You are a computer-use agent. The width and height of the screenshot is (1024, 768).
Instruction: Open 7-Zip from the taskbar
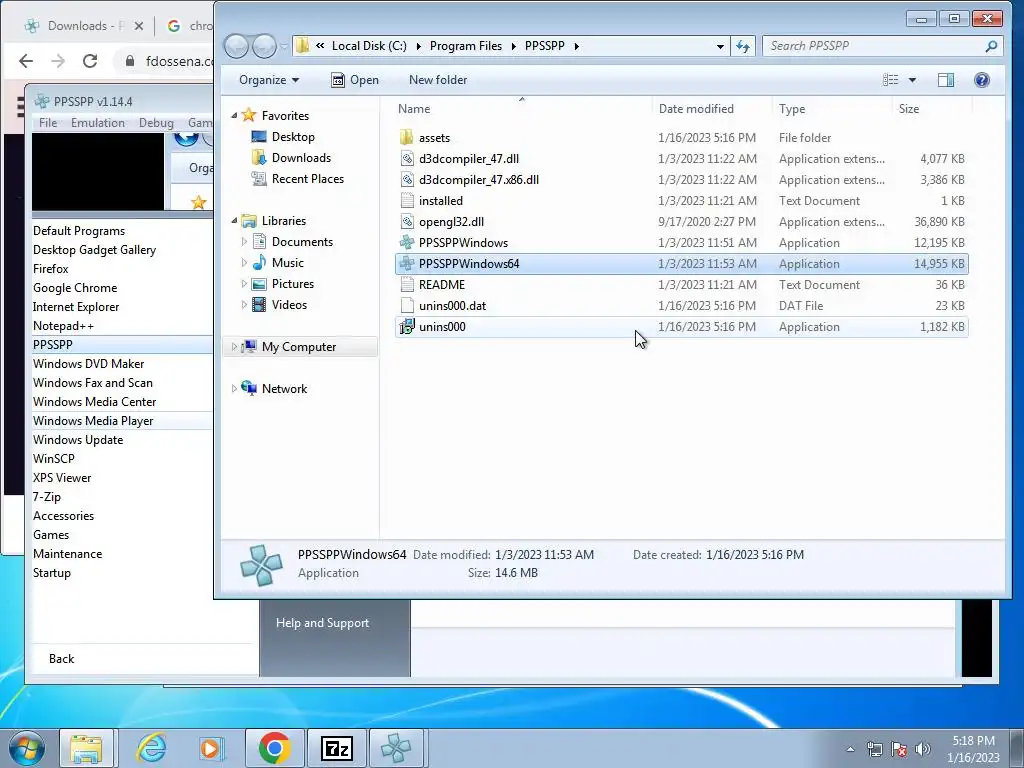[x=337, y=748]
